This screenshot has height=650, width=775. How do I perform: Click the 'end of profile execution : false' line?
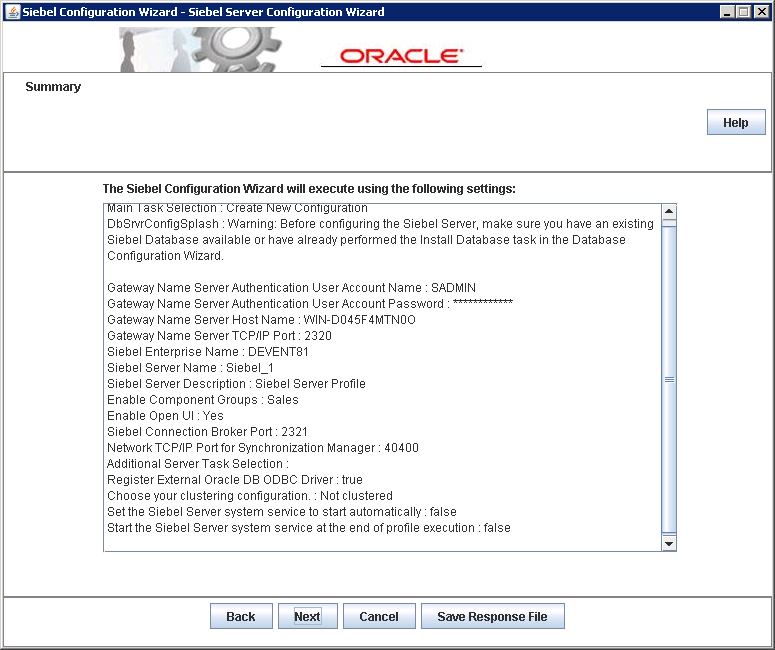point(308,528)
